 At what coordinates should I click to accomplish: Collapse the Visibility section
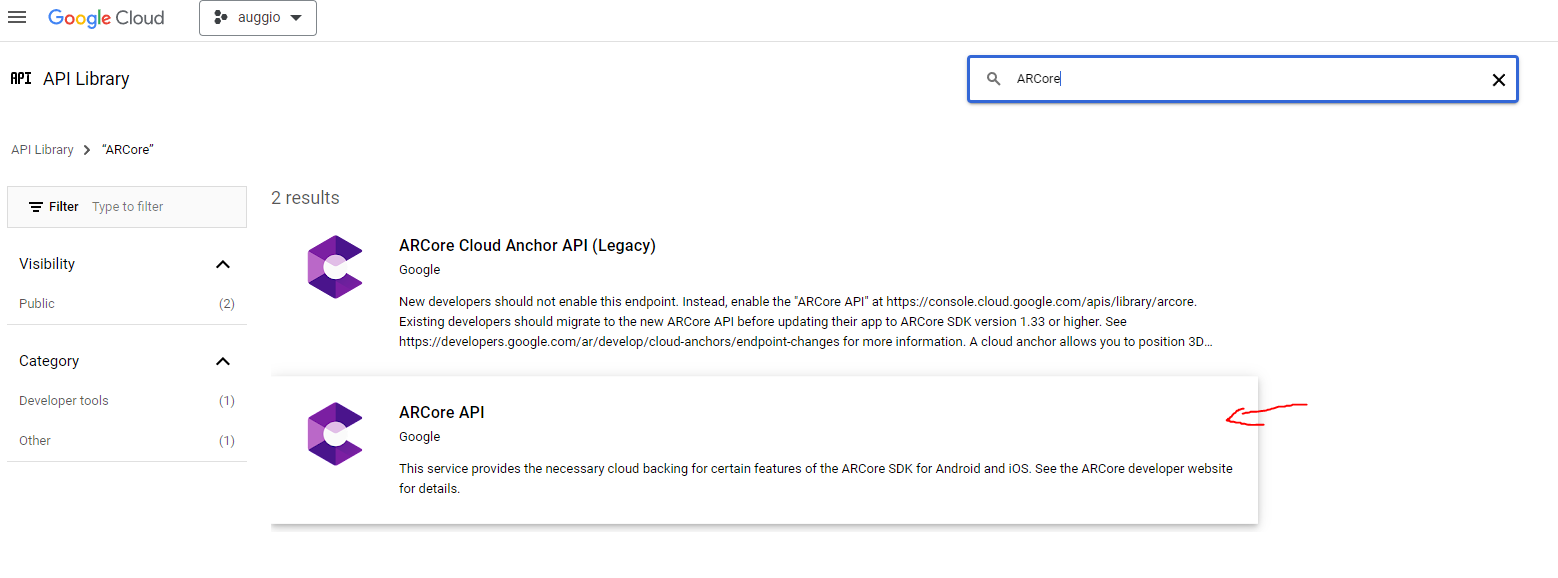[x=223, y=264]
